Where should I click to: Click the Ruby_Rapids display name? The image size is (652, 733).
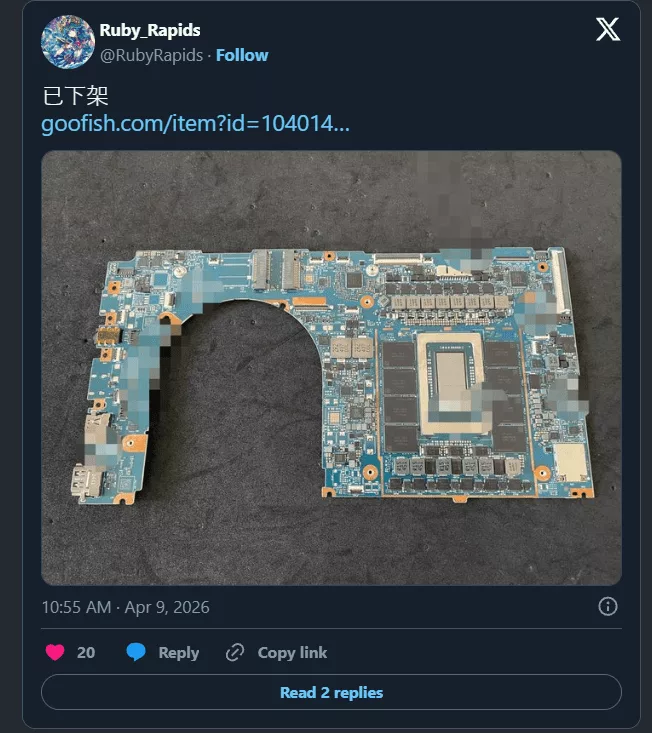(x=150, y=30)
